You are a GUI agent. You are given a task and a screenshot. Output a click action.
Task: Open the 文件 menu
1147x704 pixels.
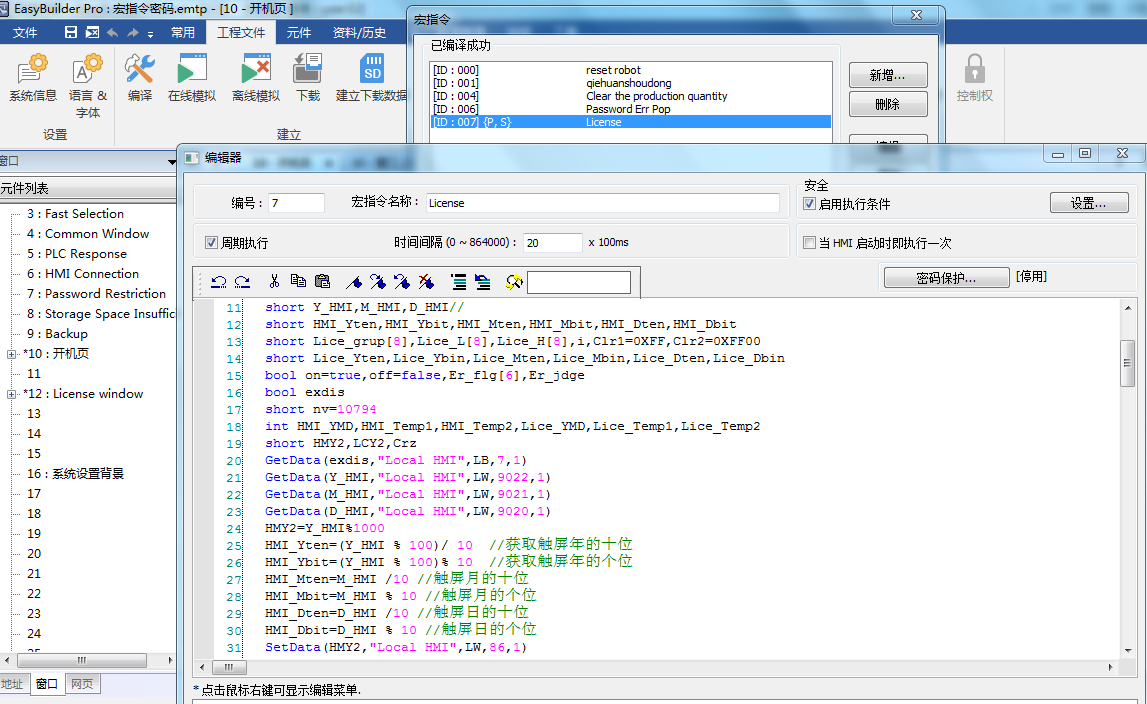25,32
